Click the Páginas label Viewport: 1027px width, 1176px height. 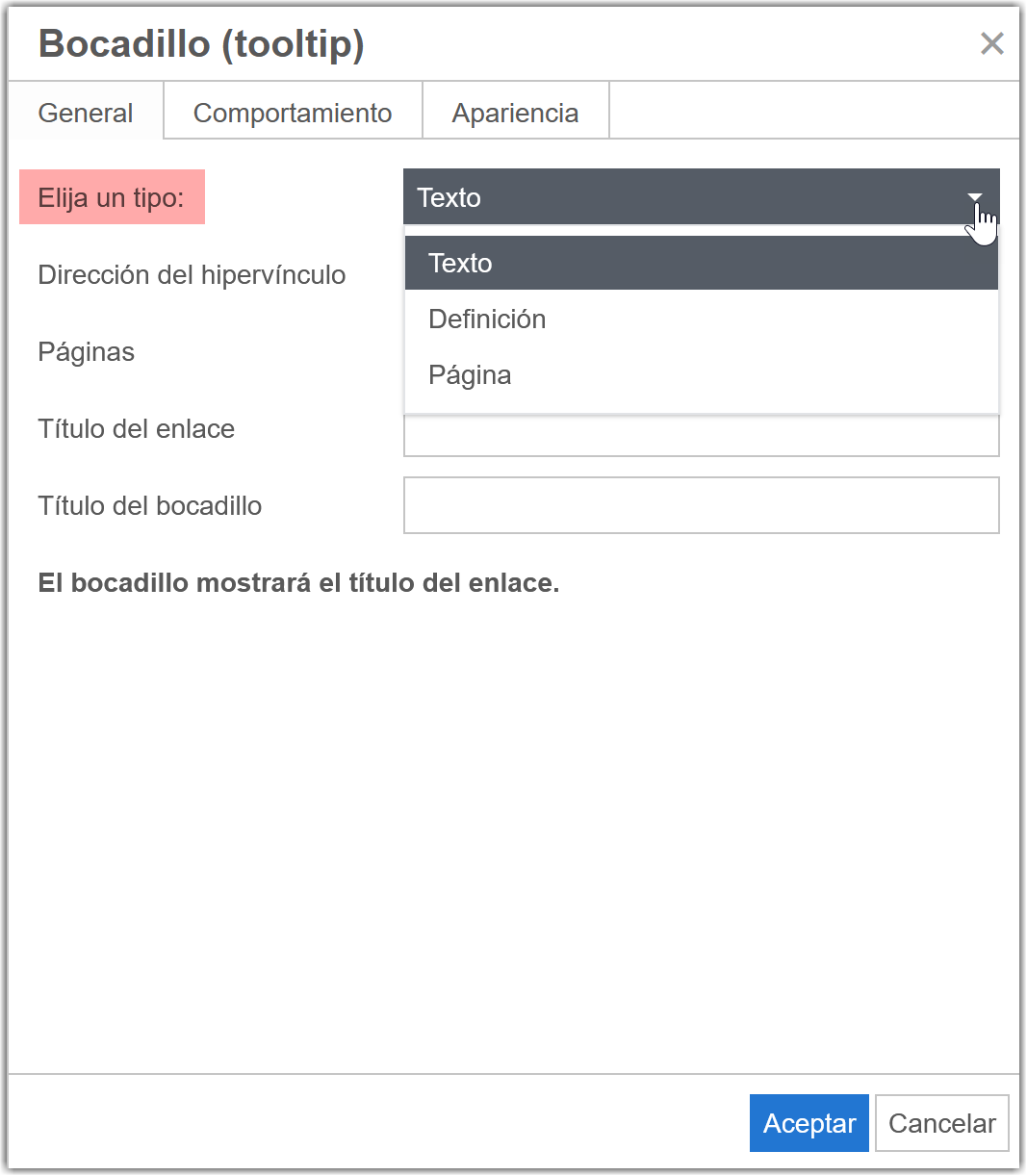coord(87,352)
